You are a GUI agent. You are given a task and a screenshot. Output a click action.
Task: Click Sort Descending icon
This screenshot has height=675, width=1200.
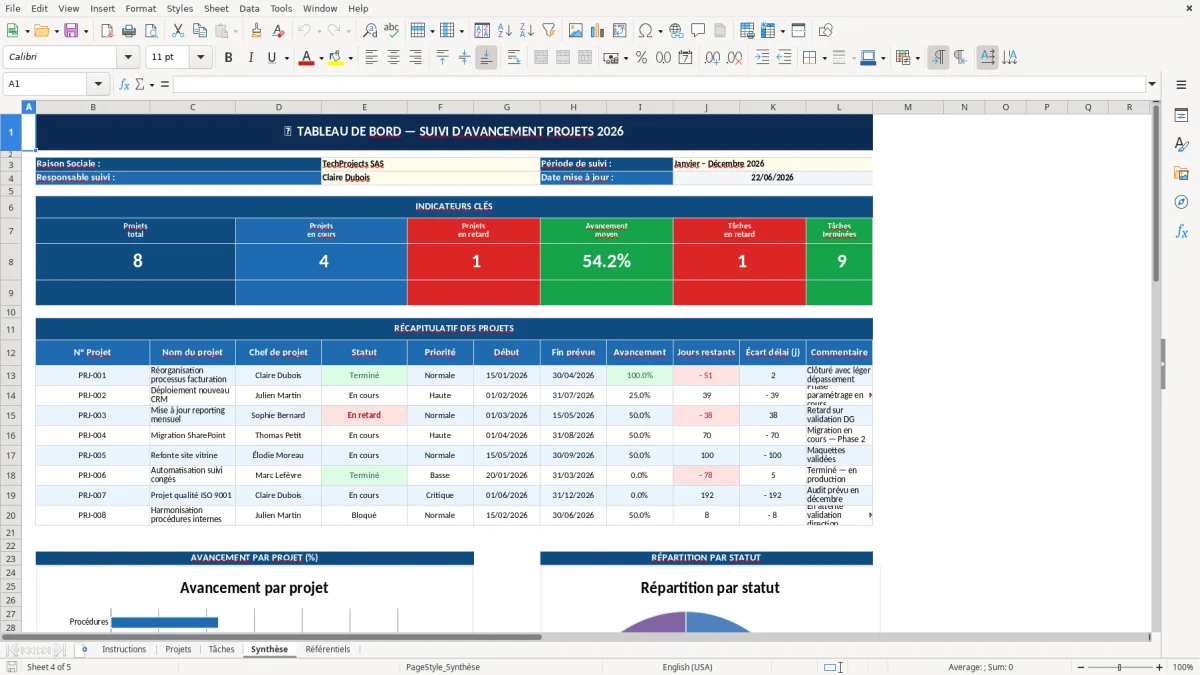527,31
